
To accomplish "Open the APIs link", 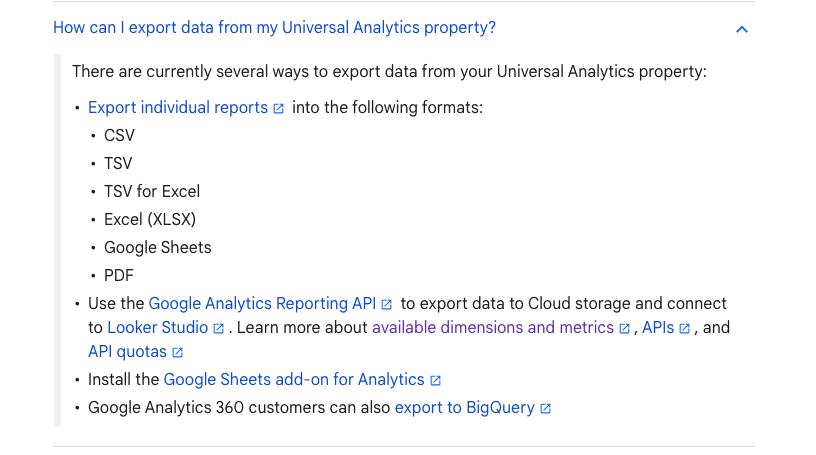I will coord(658,327).
